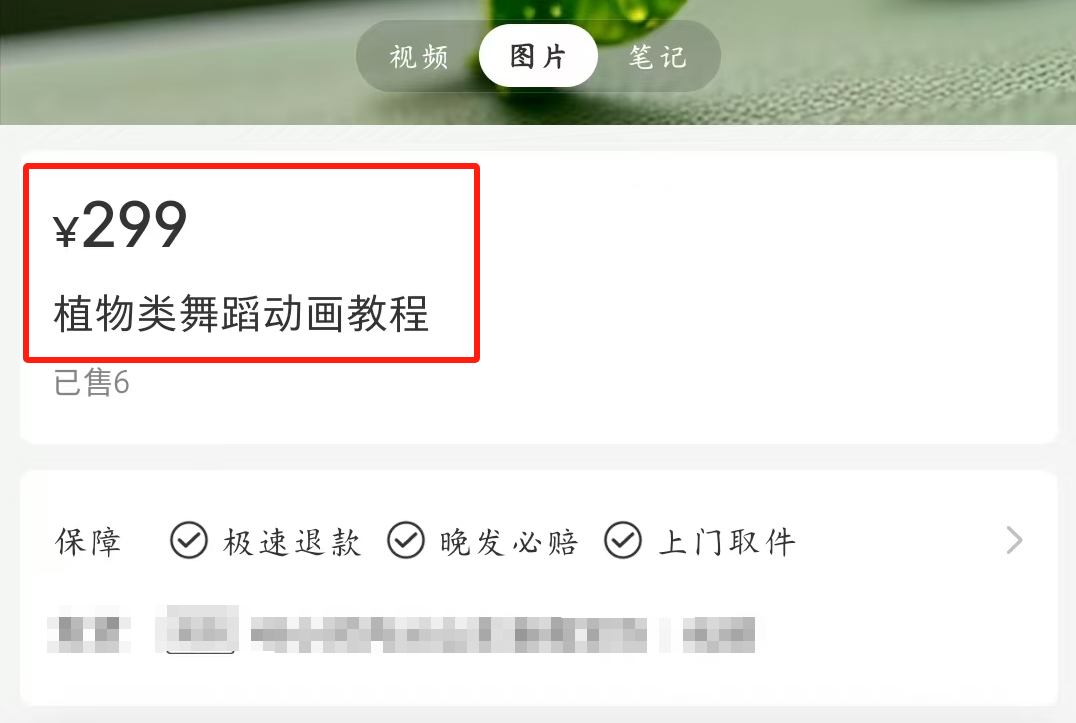The height and width of the screenshot is (723, 1076).
Task: Click the green product image banner
Action: pos(538,62)
